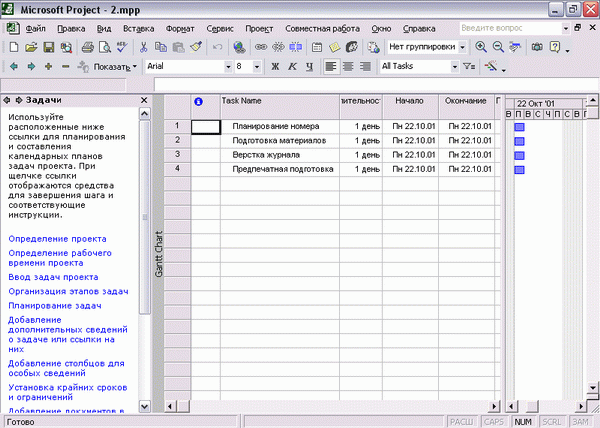Zoom in on the Gantt chart
This screenshot has height=428, width=600.
(x=481, y=47)
